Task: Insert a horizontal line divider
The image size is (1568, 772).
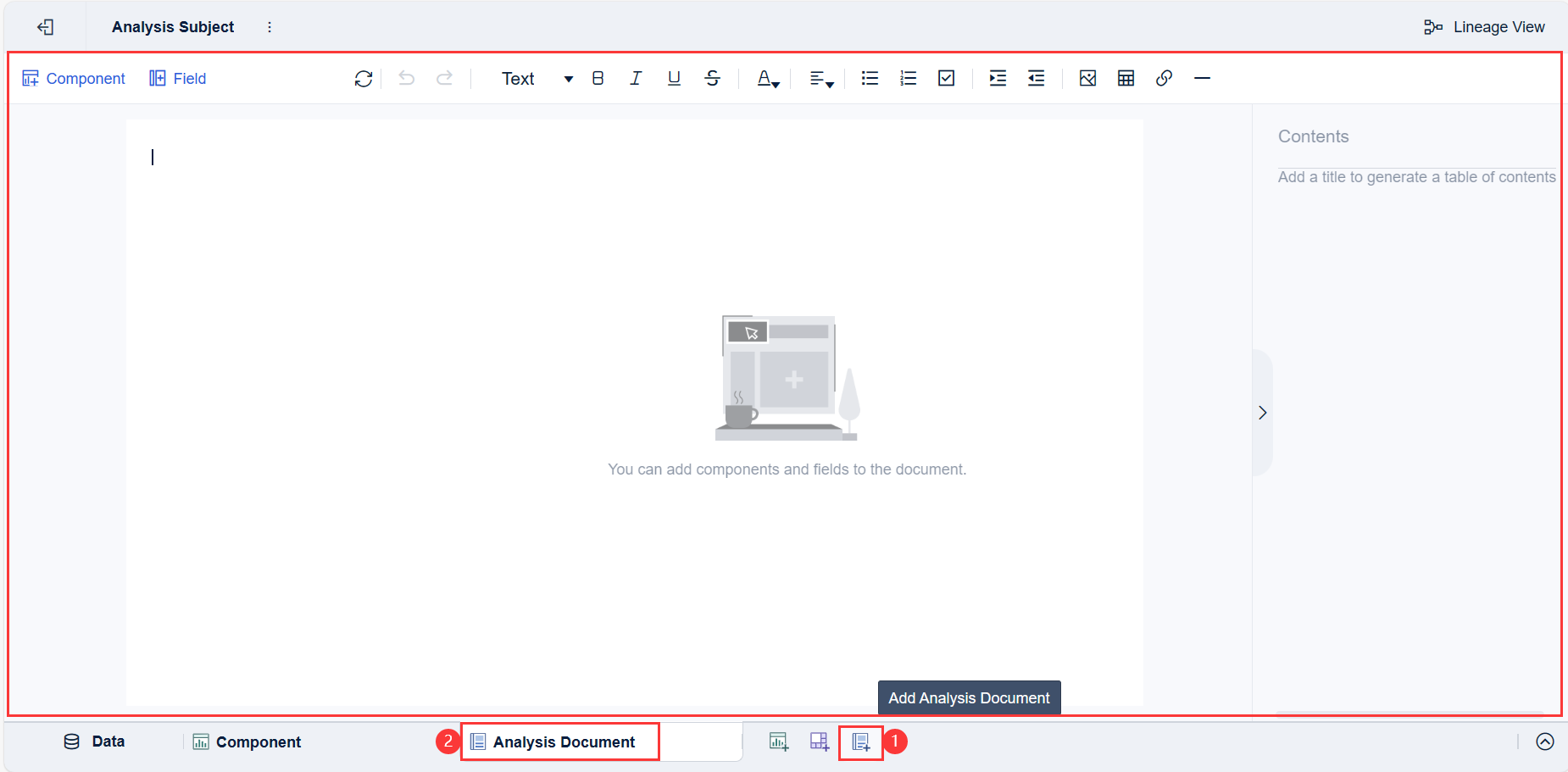Action: (1202, 78)
